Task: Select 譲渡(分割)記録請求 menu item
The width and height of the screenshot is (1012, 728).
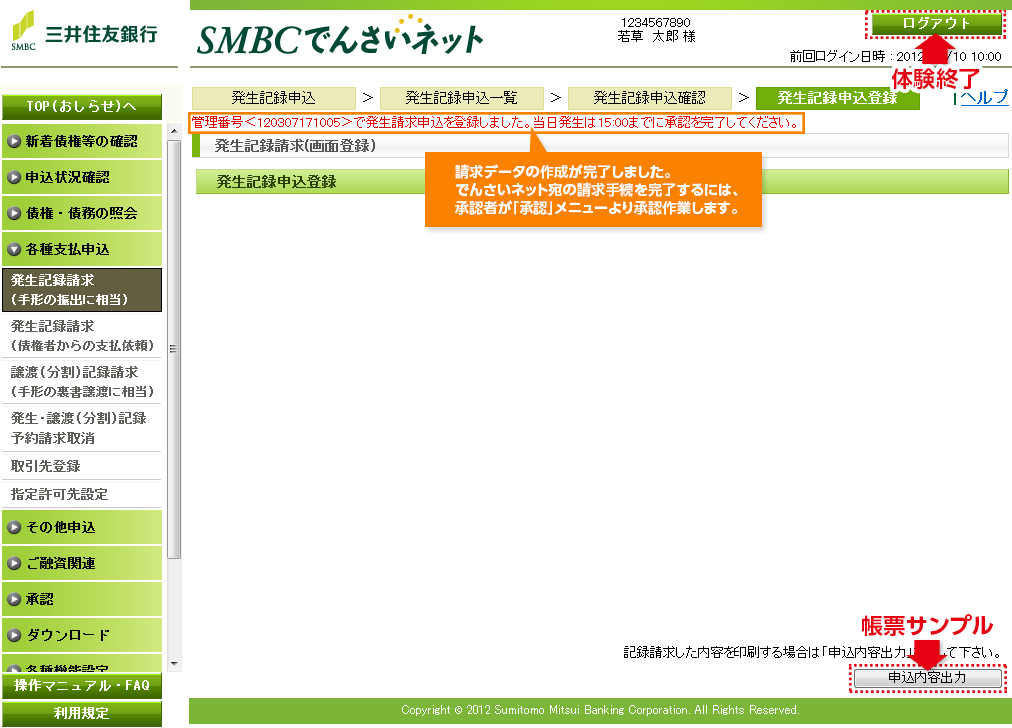Action: (82, 381)
